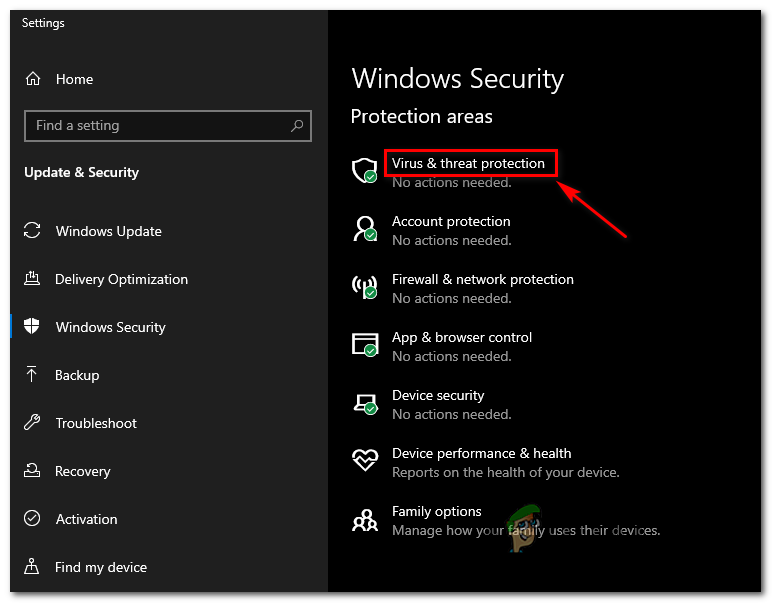Select Activation in sidebar
The image size is (772, 603).
86,519
